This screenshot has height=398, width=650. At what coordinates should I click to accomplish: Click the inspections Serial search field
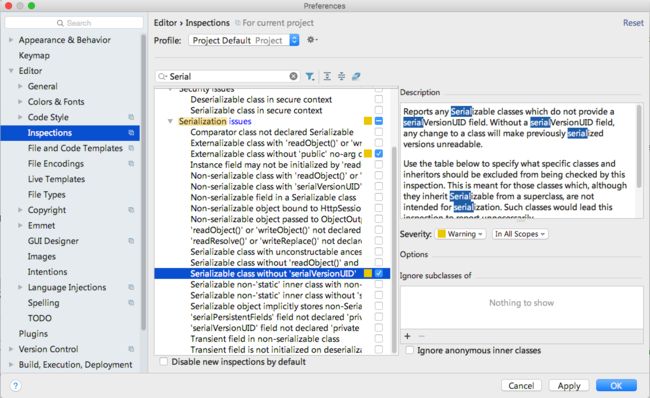click(x=228, y=76)
